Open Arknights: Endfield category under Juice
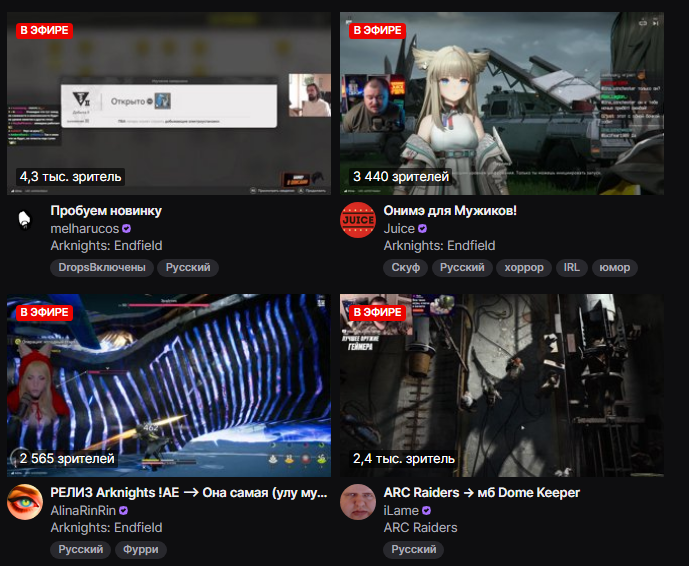The width and height of the screenshot is (689, 566). [x=439, y=246]
